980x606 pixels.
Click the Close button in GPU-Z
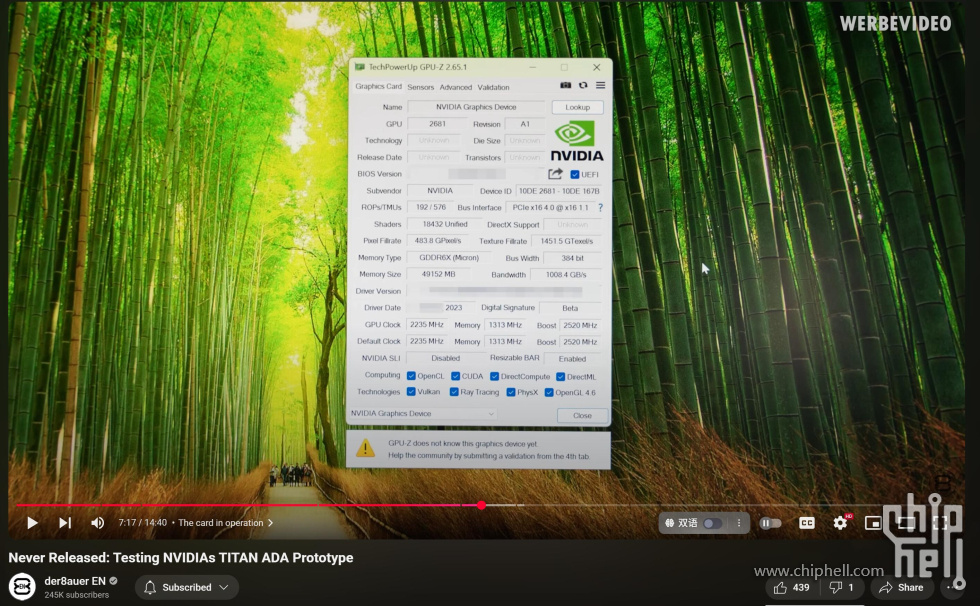click(582, 415)
